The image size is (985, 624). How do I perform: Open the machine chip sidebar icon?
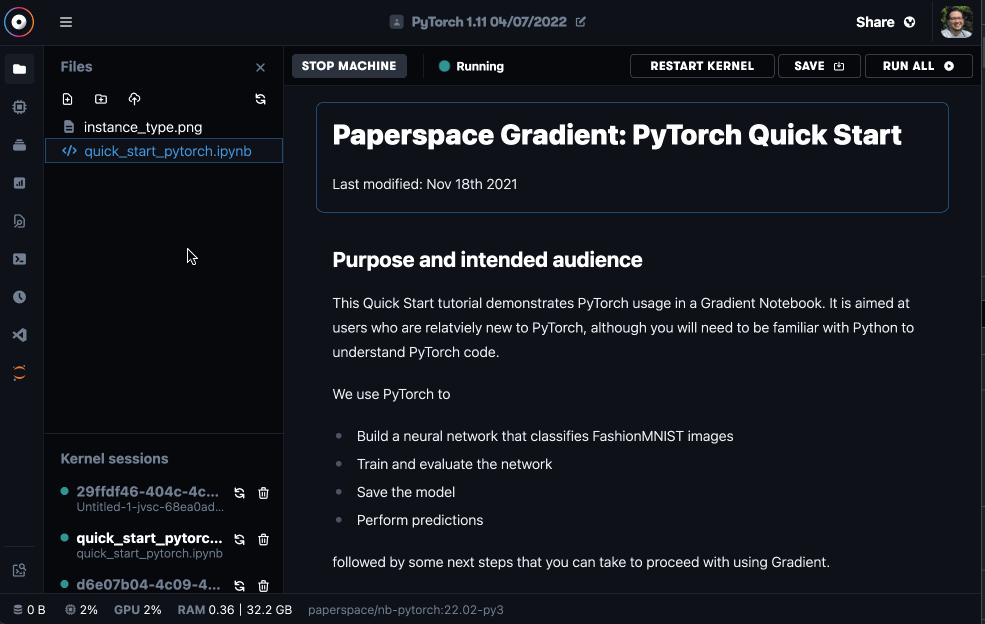19,107
